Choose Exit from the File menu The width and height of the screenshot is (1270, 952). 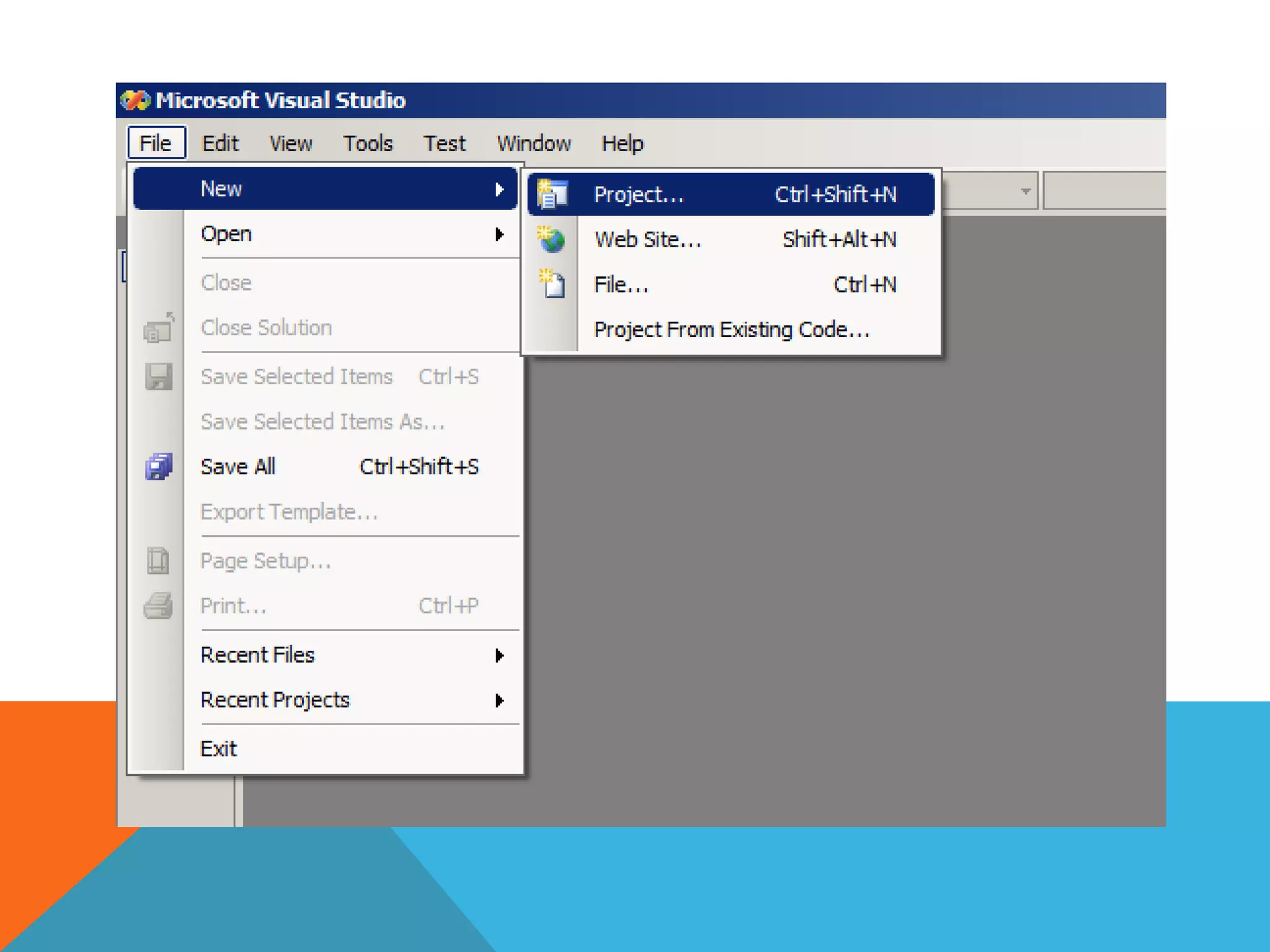click(x=218, y=749)
